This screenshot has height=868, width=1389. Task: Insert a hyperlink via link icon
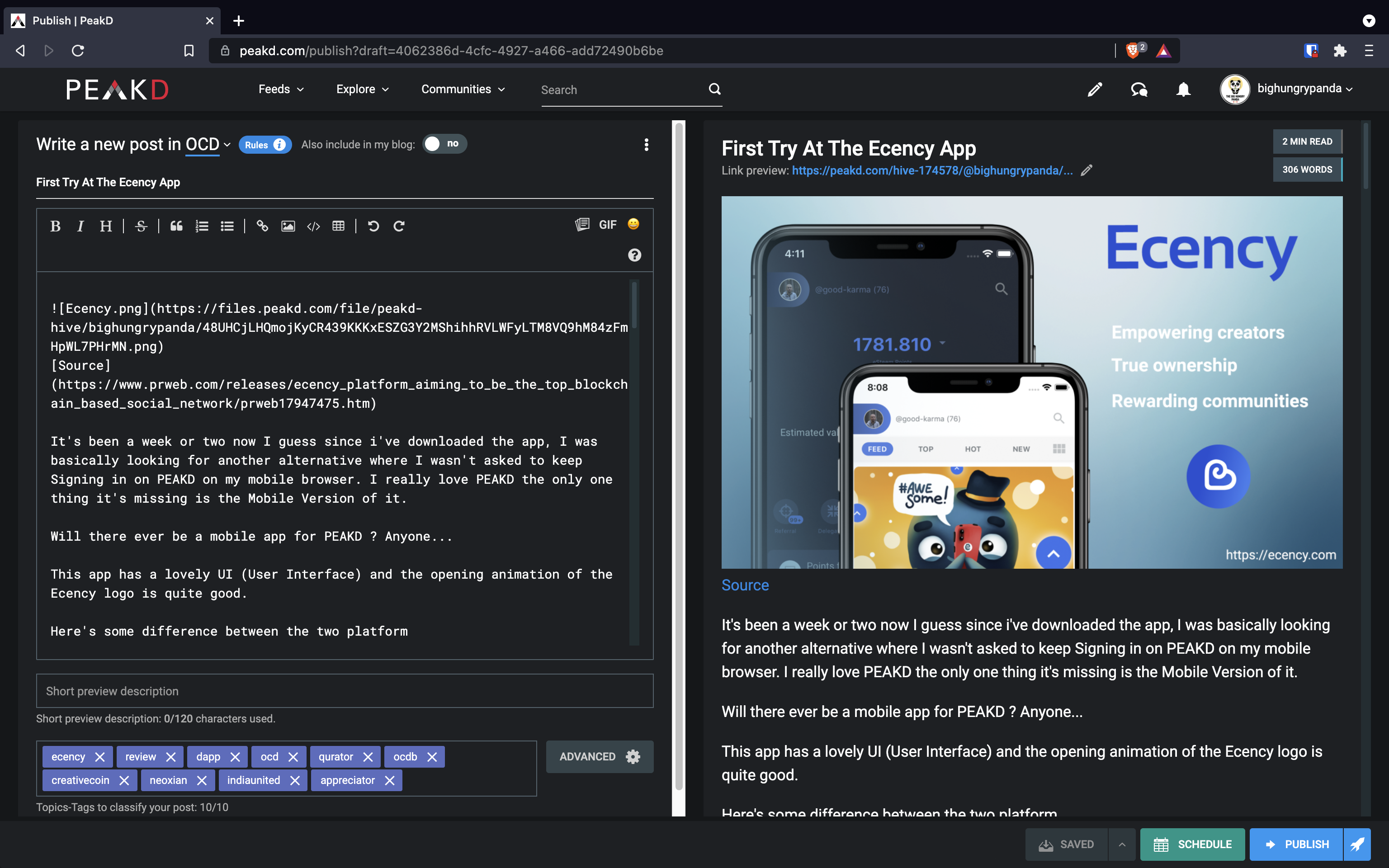click(x=262, y=226)
